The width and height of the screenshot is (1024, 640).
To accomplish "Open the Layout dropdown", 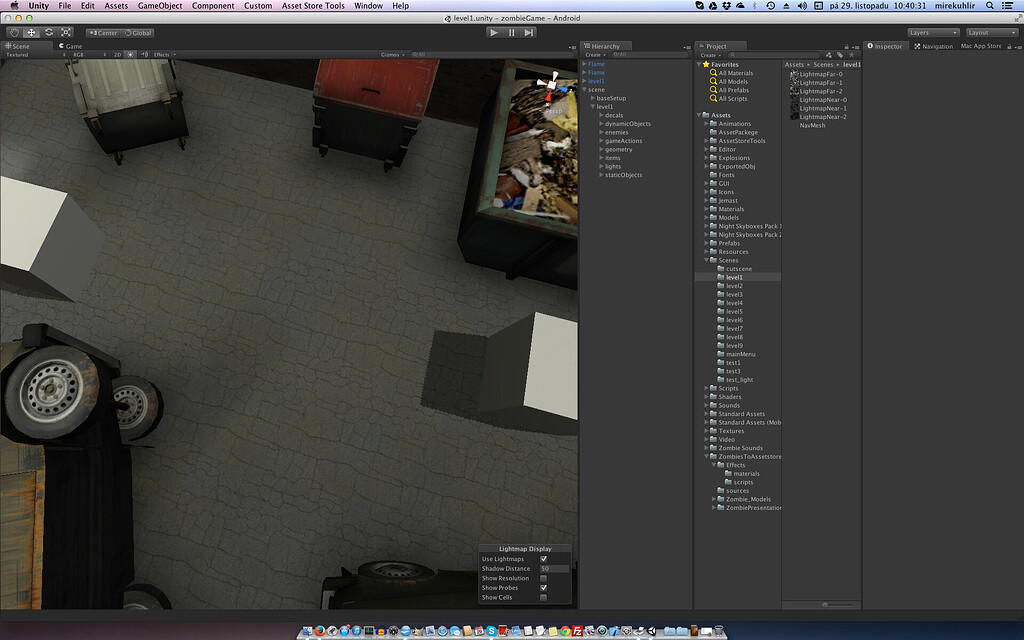I will point(991,32).
